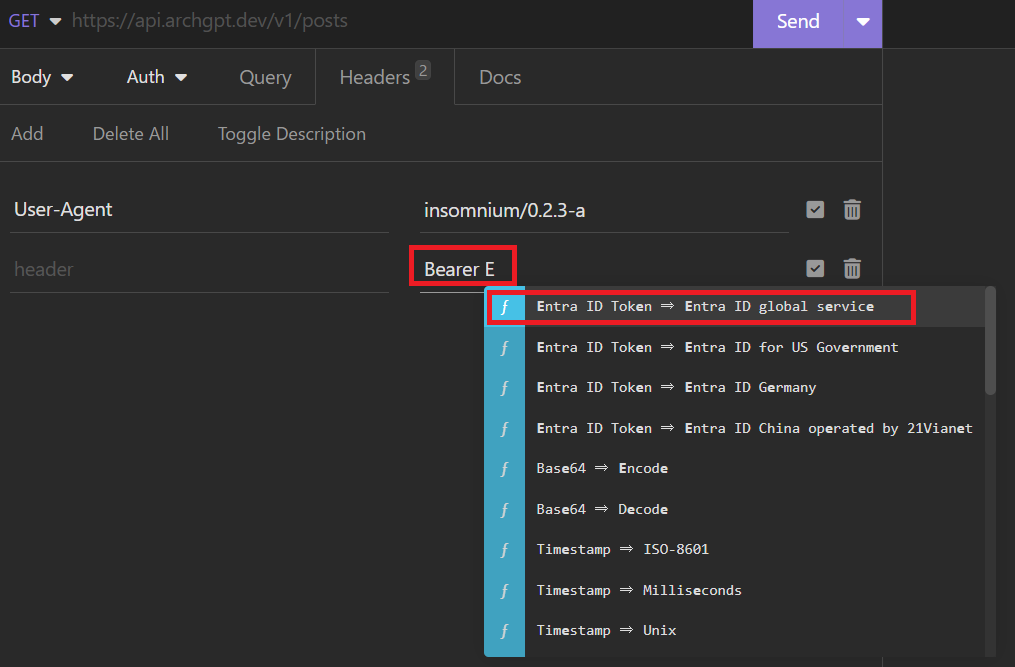Screen dimensions: 1015x667
Task: Switch to the Query tab
Action: coord(265,77)
